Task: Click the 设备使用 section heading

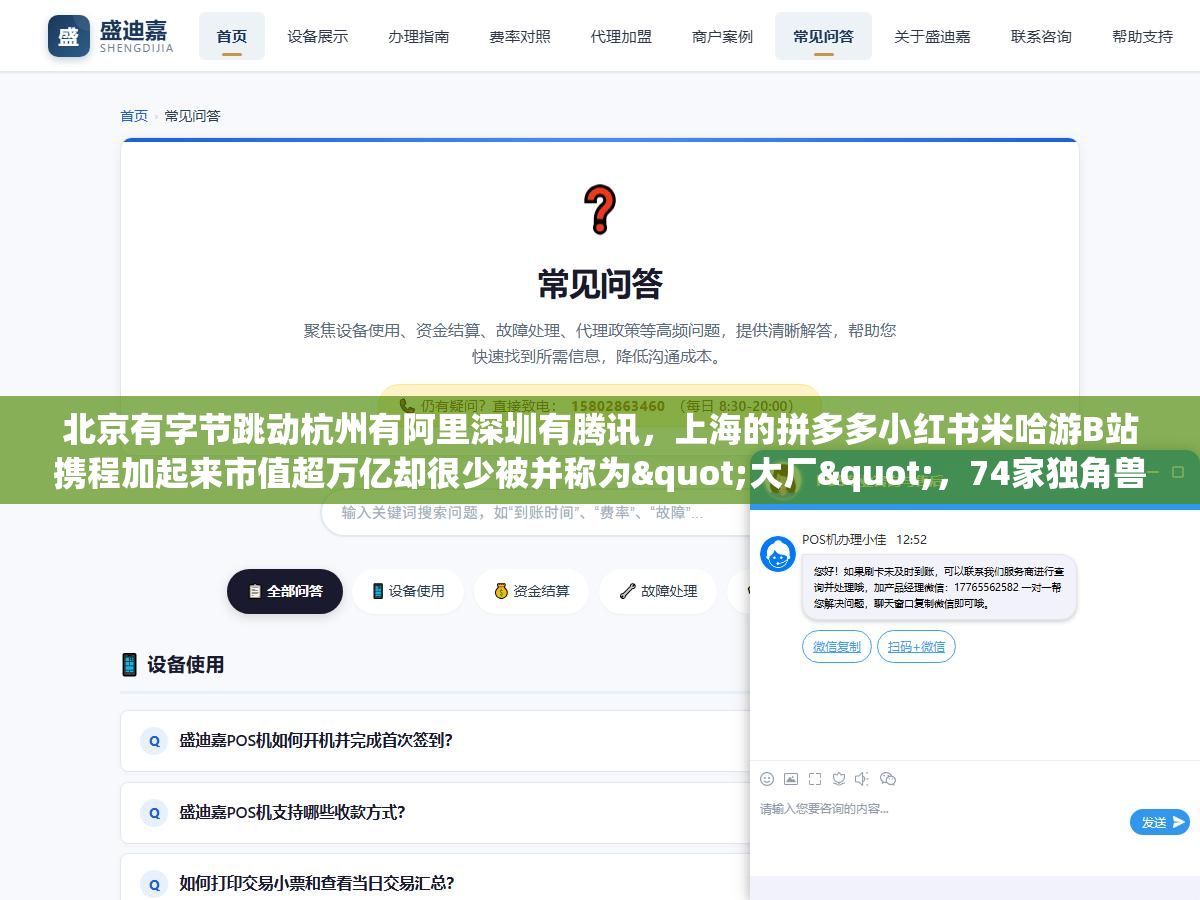Action: pyautogui.click(x=185, y=664)
